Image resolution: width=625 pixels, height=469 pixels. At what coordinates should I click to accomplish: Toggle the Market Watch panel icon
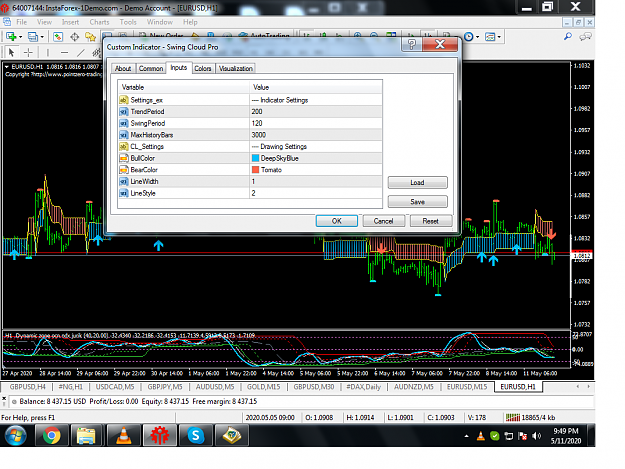point(58,37)
